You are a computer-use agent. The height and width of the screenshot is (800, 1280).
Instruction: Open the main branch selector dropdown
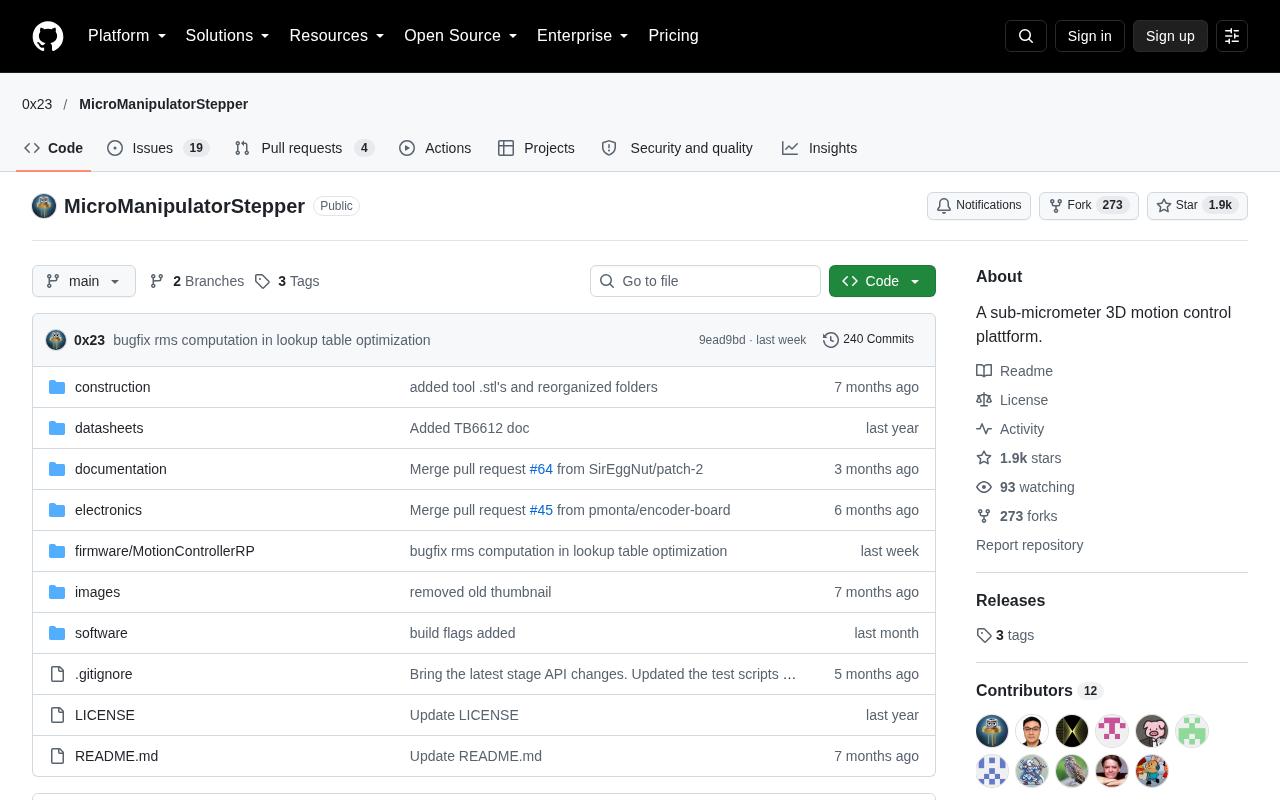pos(84,281)
